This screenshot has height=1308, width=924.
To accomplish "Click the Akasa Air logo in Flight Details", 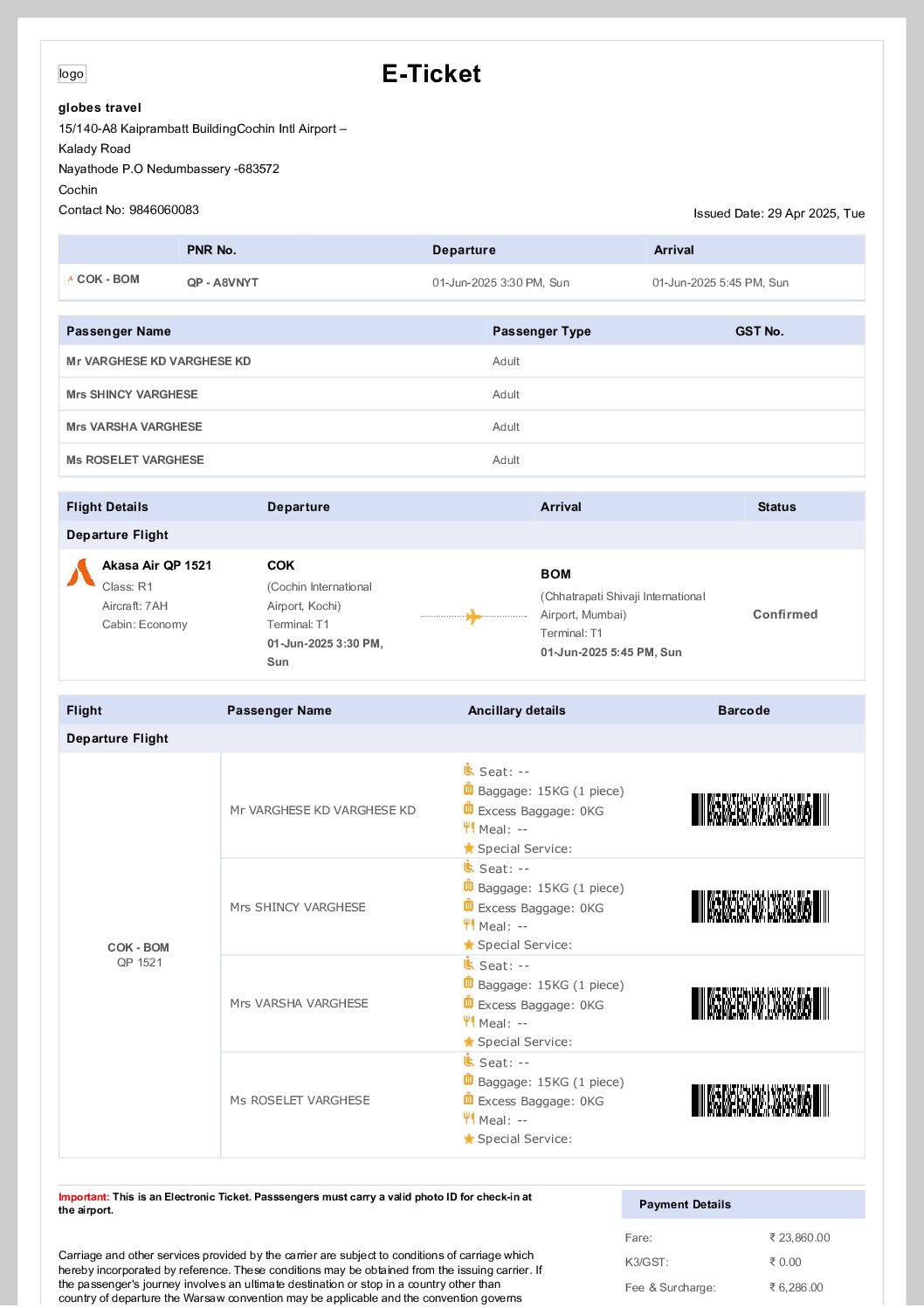I will tap(81, 573).
